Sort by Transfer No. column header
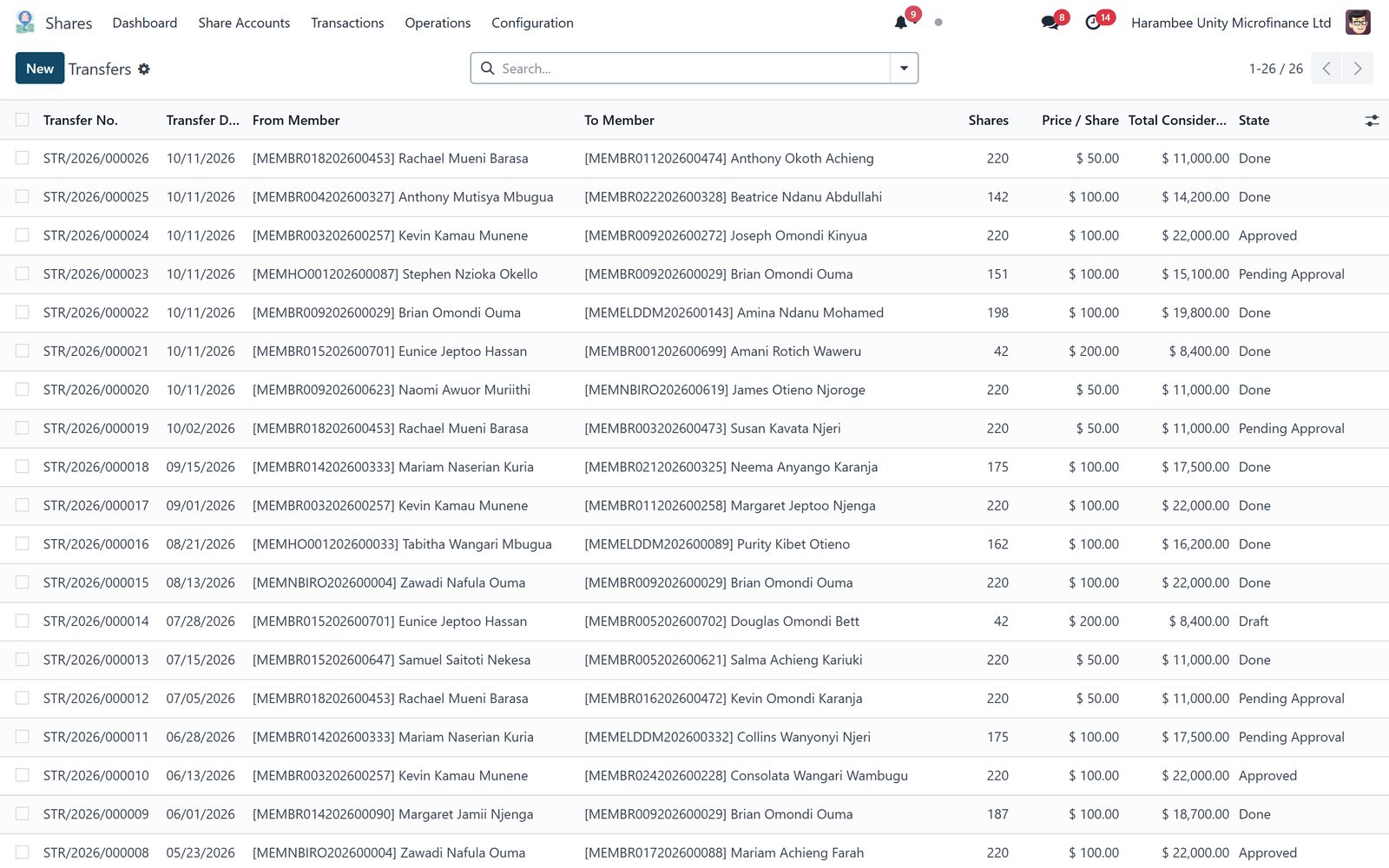This screenshot has height=868, width=1389. tap(81, 121)
